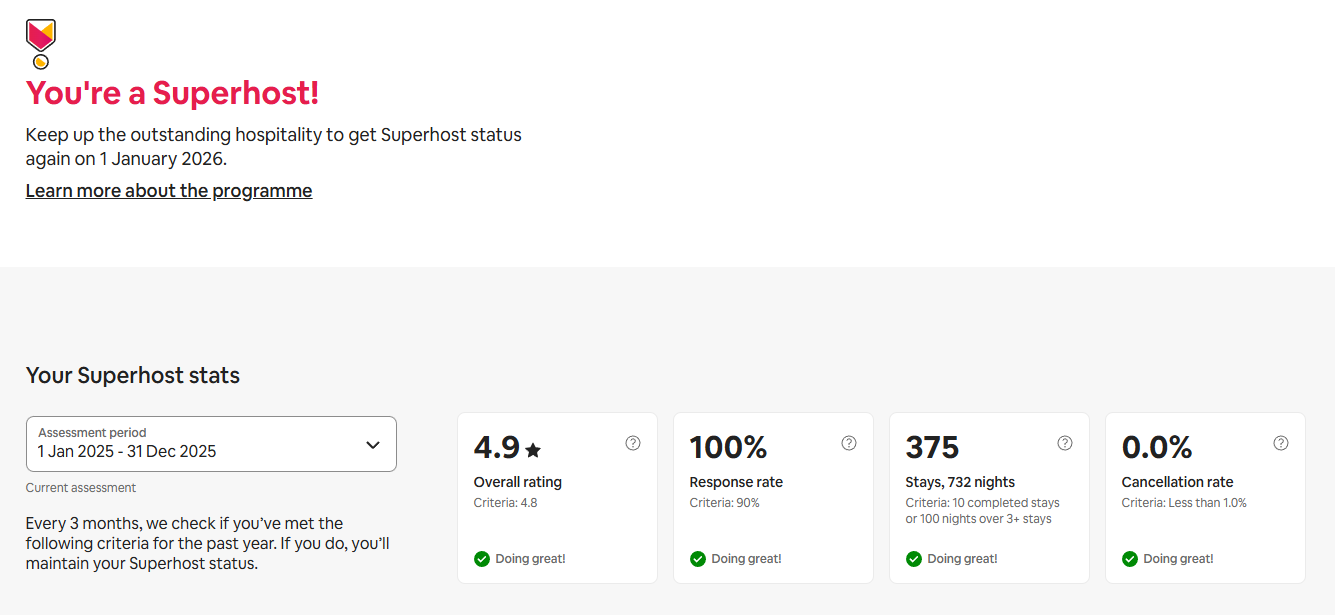Image resolution: width=1335 pixels, height=615 pixels.
Task: Click the Current assessment label
Action: click(x=81, y=487)
